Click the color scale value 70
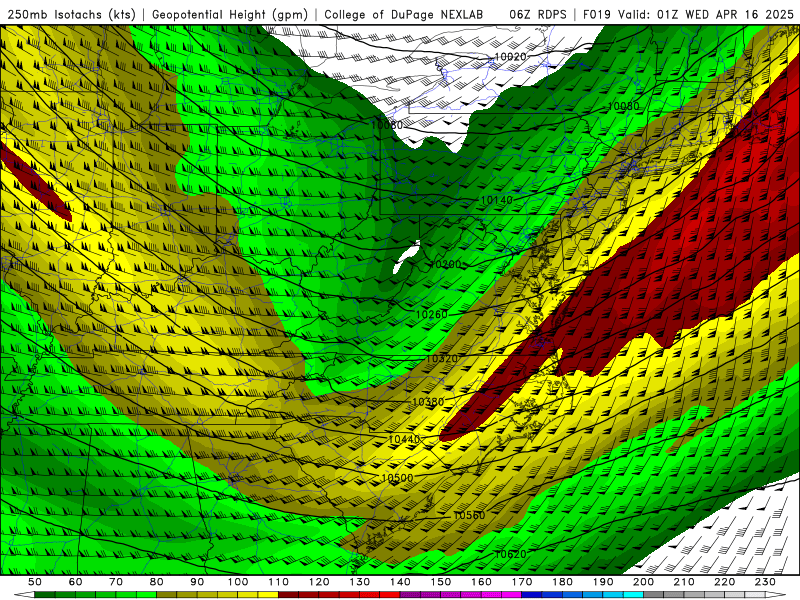This screenshot has height=600, width=800. click(x=116, y=582)
